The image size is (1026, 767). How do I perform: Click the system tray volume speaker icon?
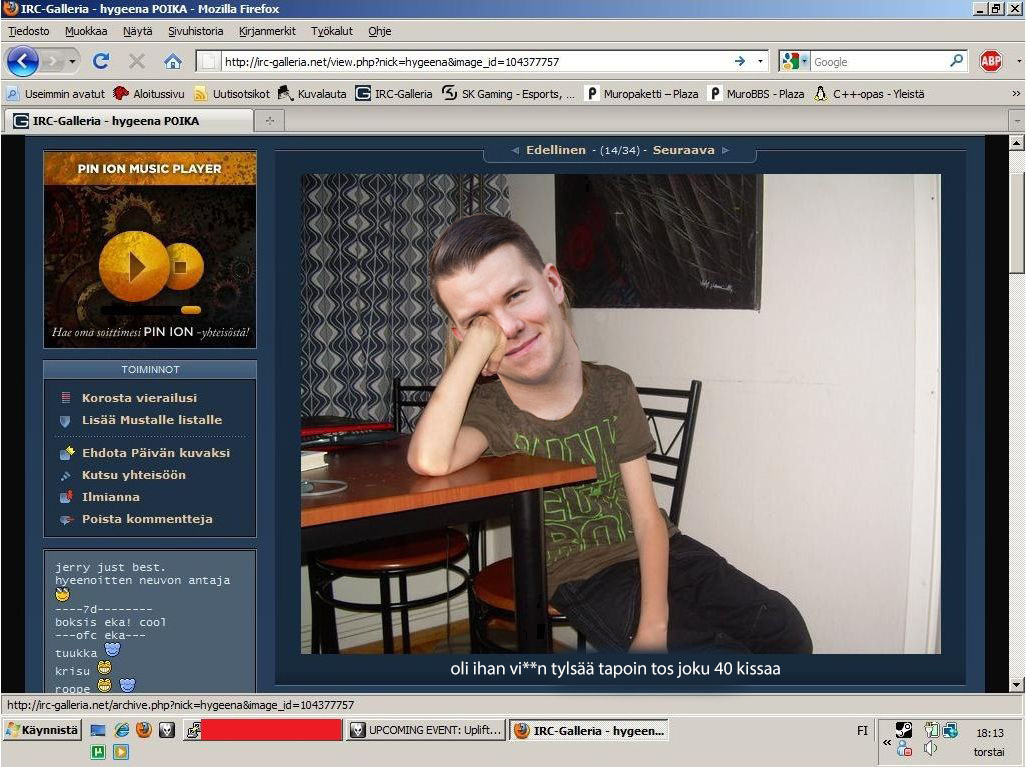pos(930,748)
